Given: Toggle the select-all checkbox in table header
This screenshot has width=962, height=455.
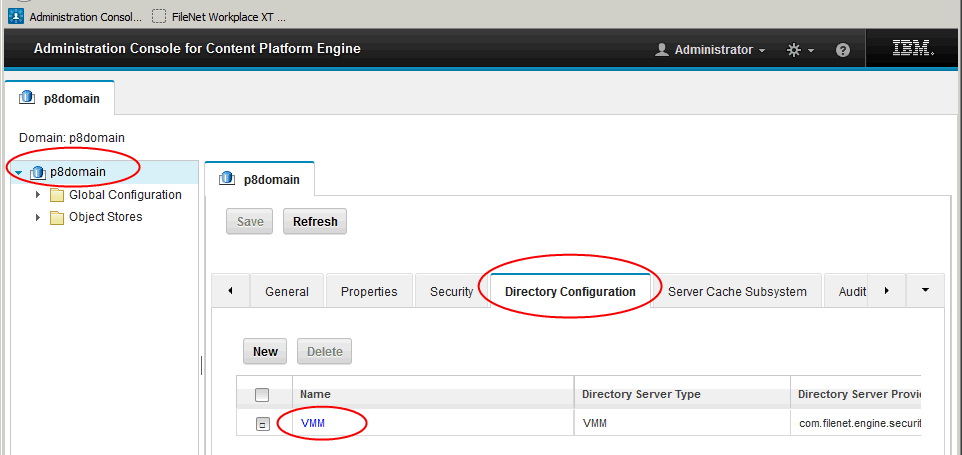Looking at the screenshot, I should point(262,395).
